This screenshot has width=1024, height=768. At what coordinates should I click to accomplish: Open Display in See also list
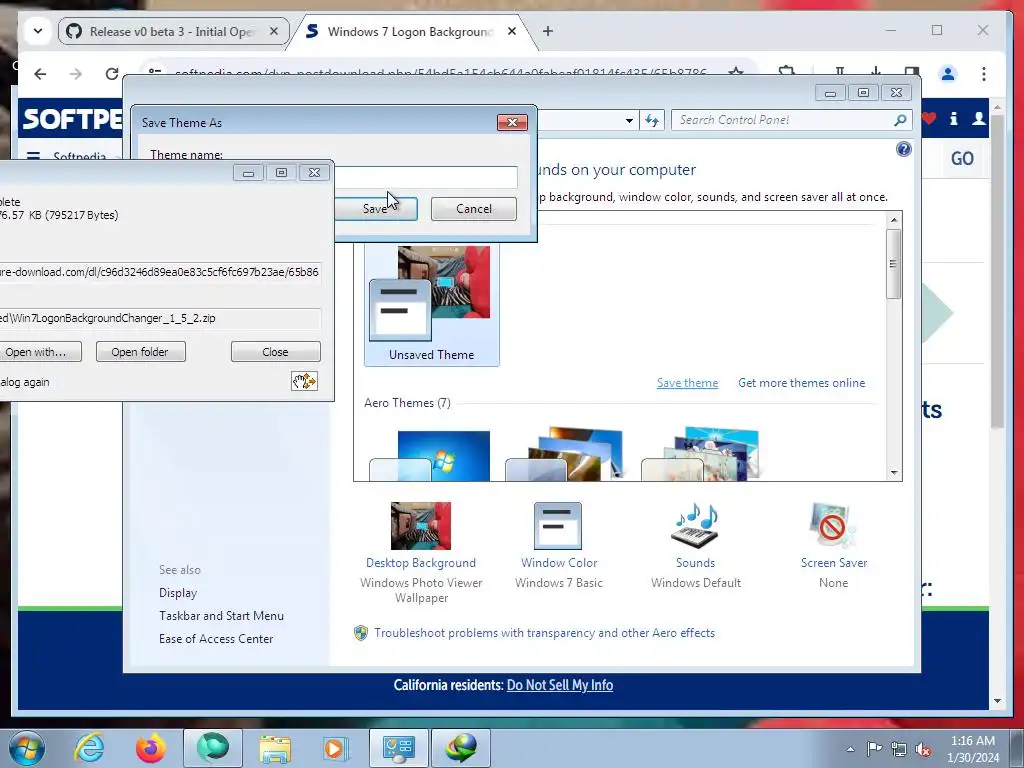click(x=178, y=593)
